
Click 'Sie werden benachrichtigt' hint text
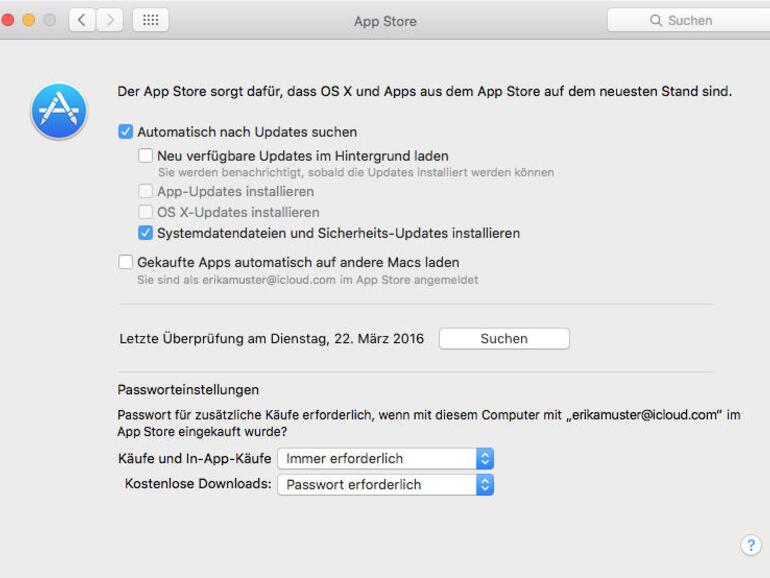click(356, 172)
